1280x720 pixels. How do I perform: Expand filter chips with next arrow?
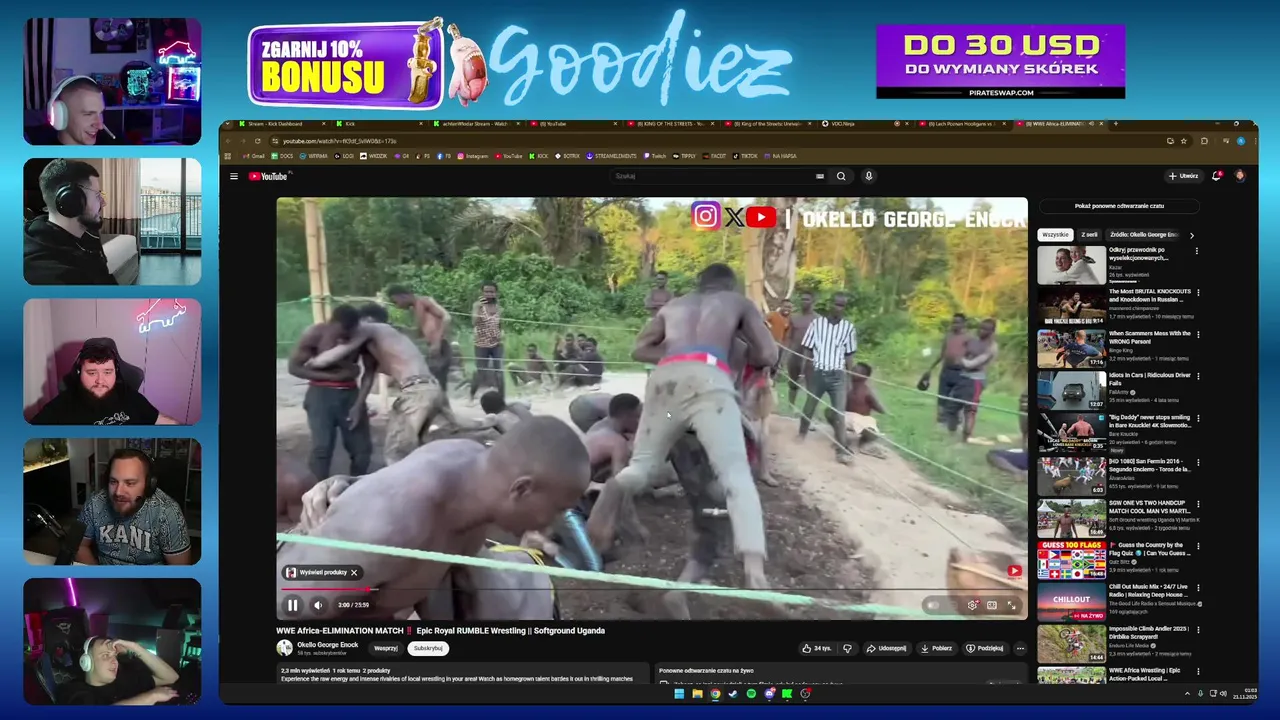tap(1192, 235)
